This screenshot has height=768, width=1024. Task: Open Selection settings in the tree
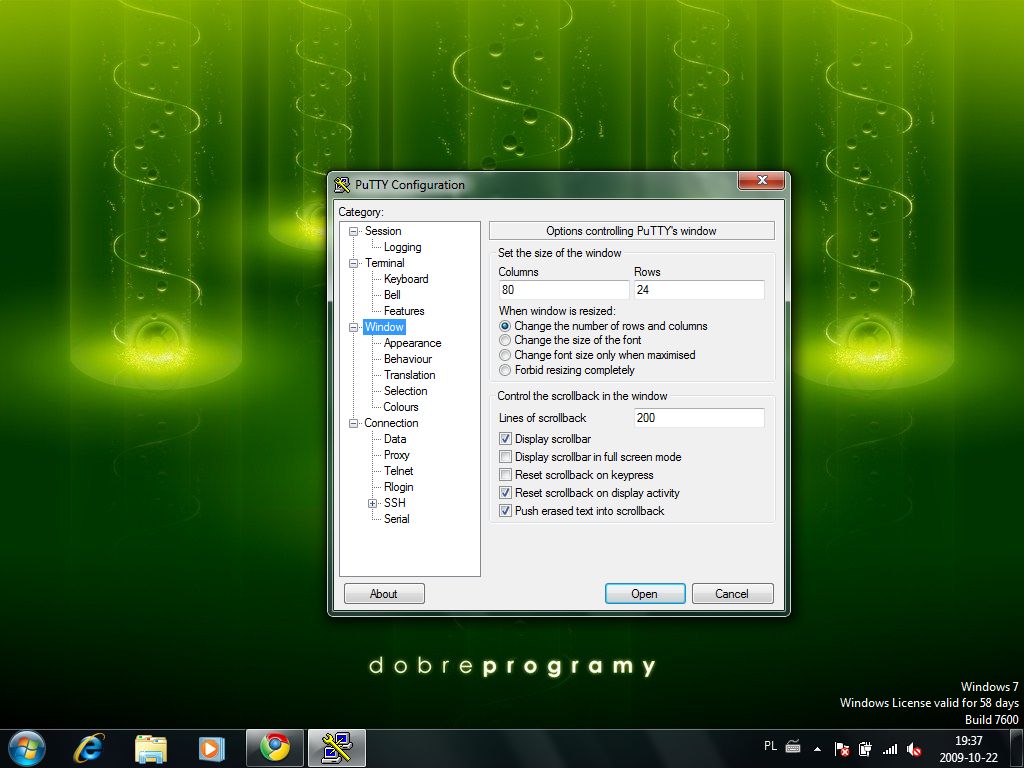[x=406, y=391]
